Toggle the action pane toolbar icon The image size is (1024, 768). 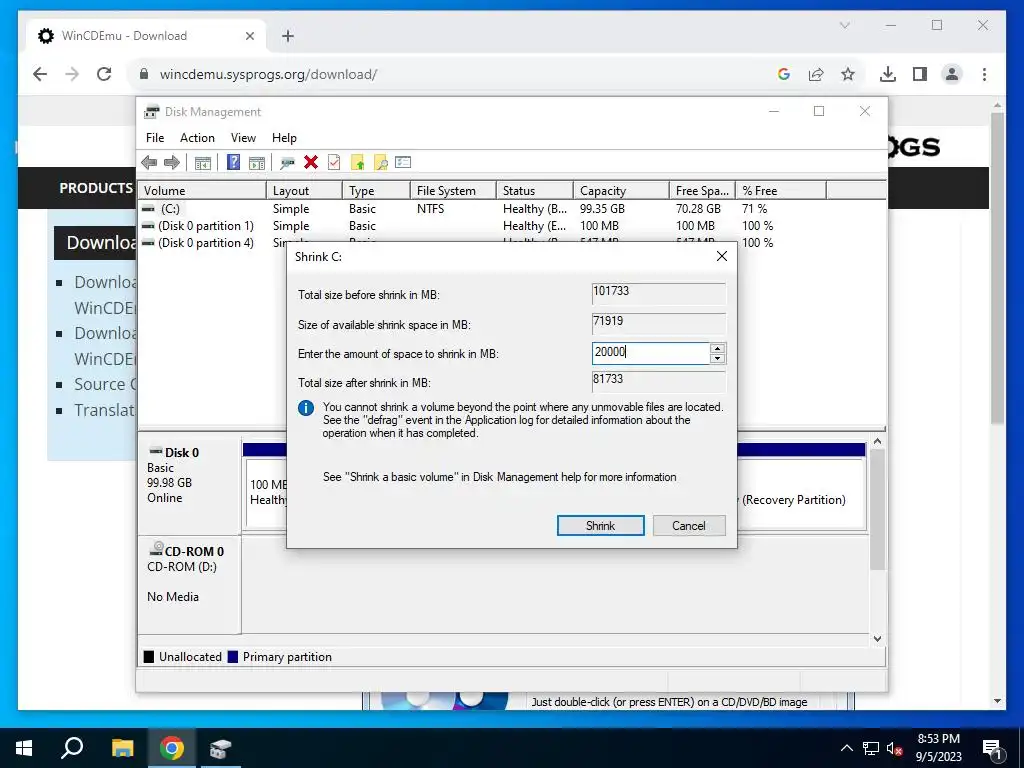(x=257, y=163)
